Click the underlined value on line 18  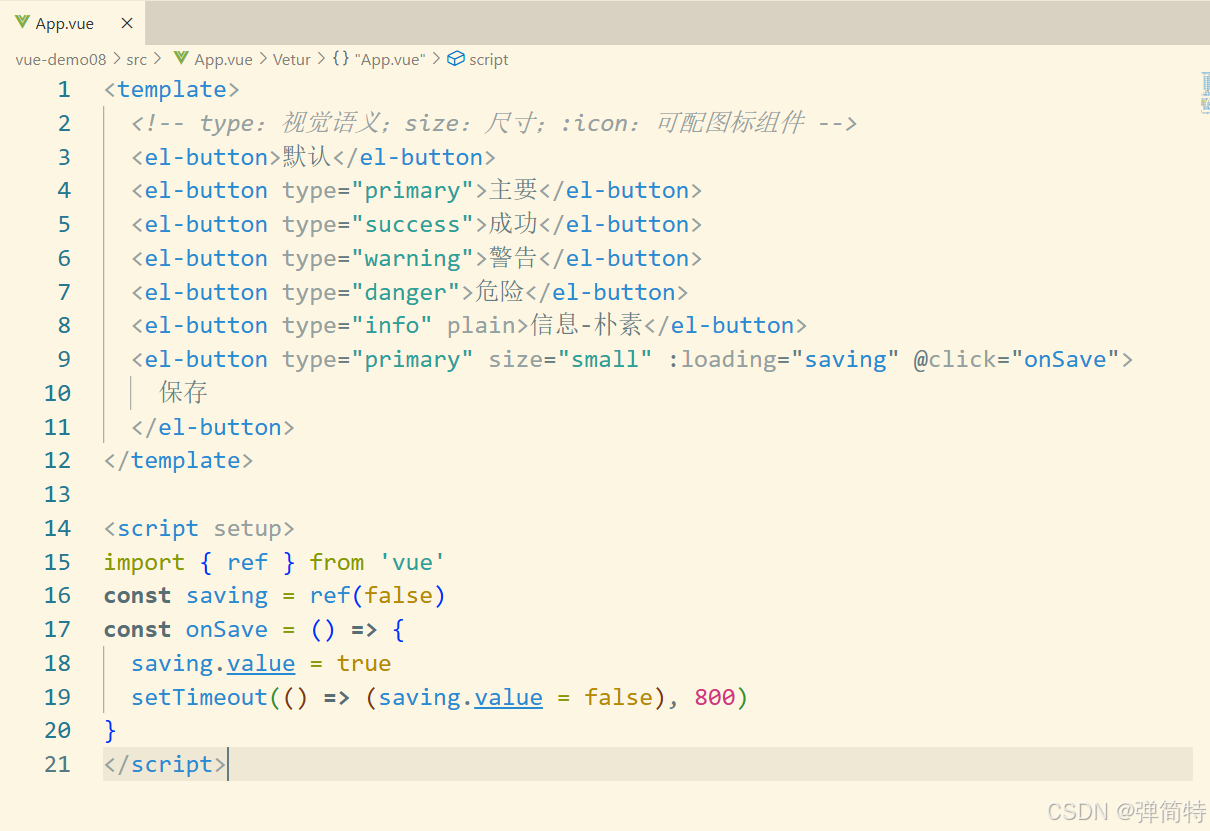[261, 664]
